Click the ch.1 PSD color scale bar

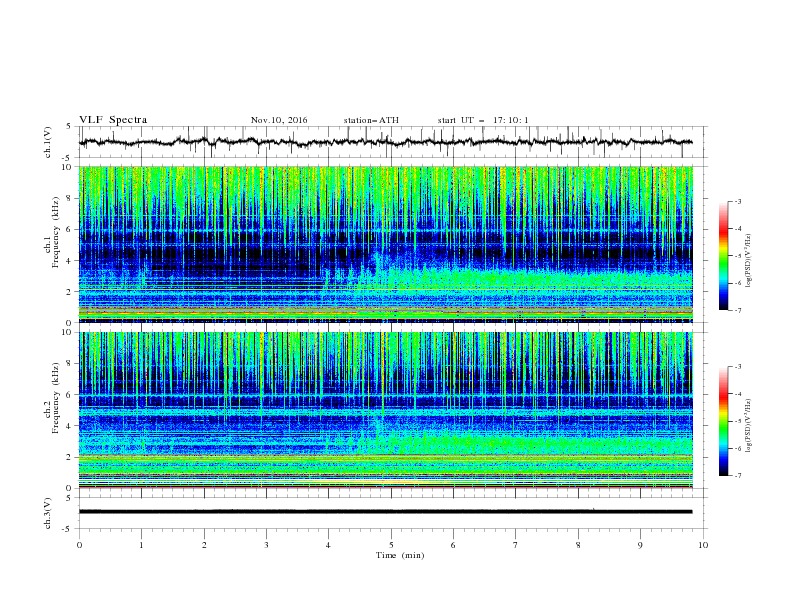(x=723, y=256)
